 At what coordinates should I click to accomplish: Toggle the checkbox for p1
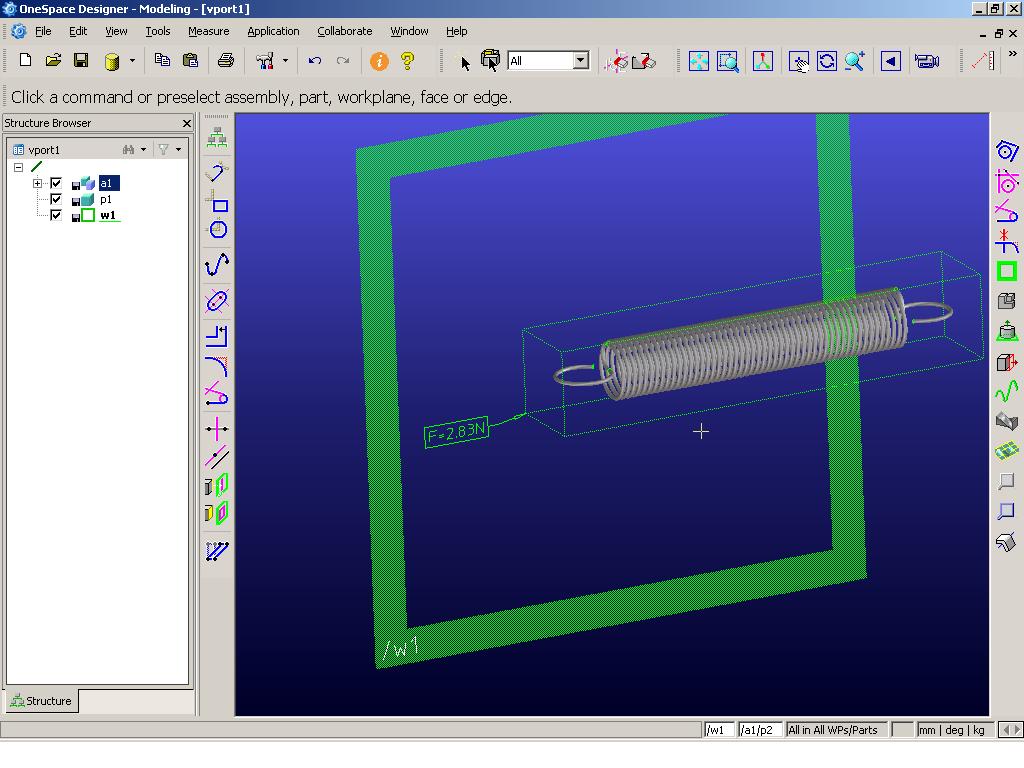56,199
